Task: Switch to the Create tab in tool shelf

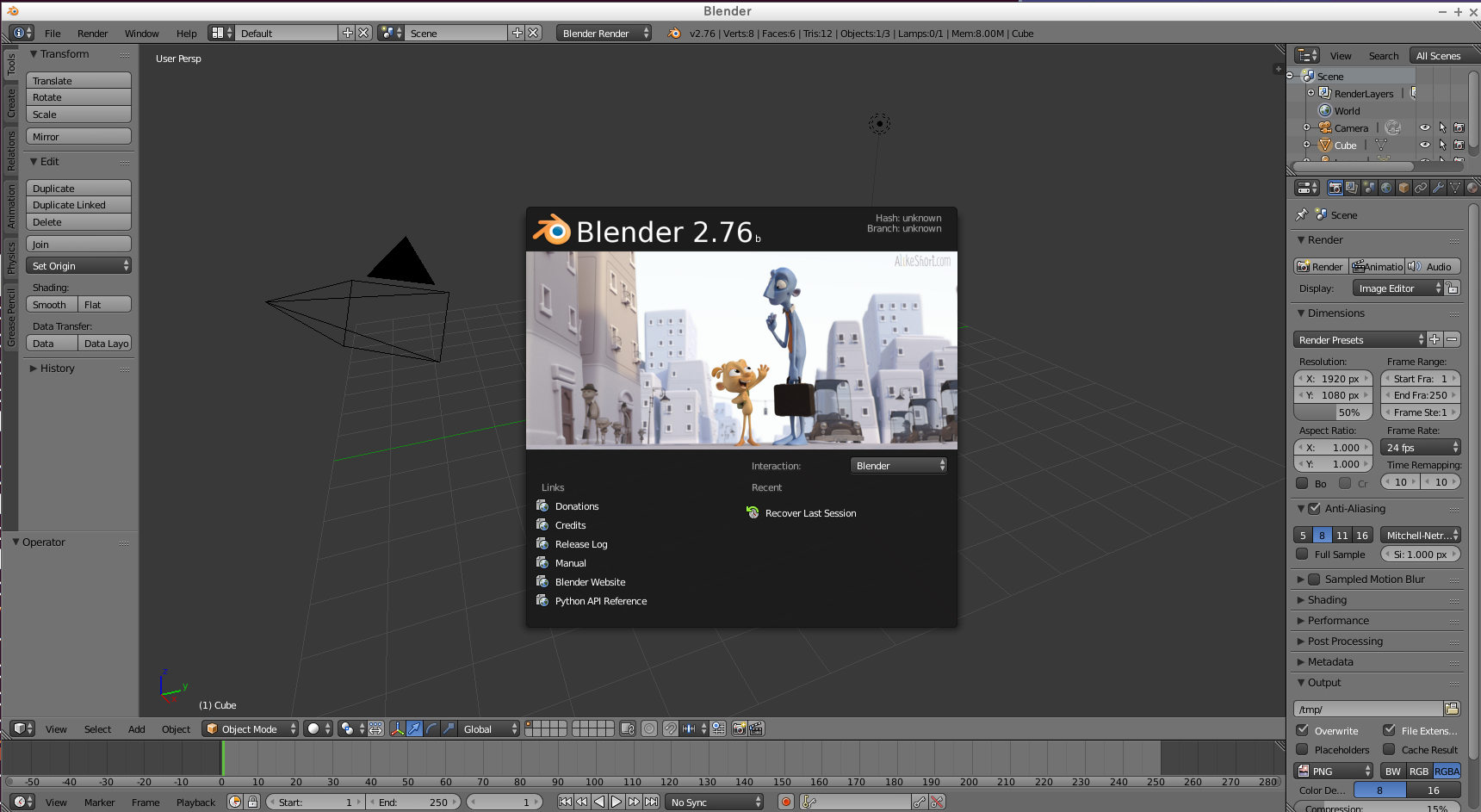Action: (x=11, y=102)
